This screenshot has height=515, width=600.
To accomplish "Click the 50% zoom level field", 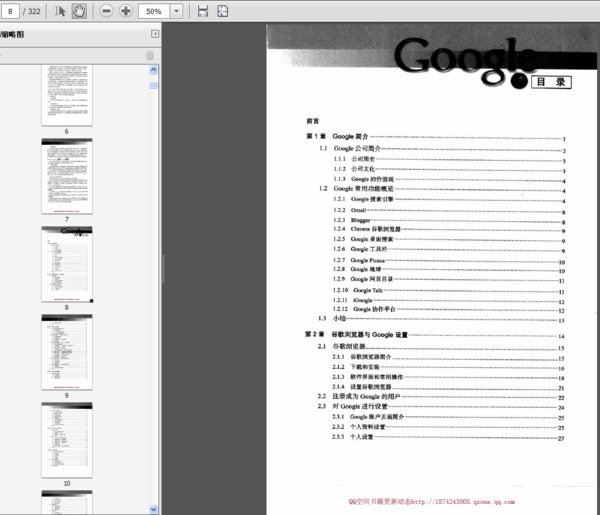I will coord(154,11).
